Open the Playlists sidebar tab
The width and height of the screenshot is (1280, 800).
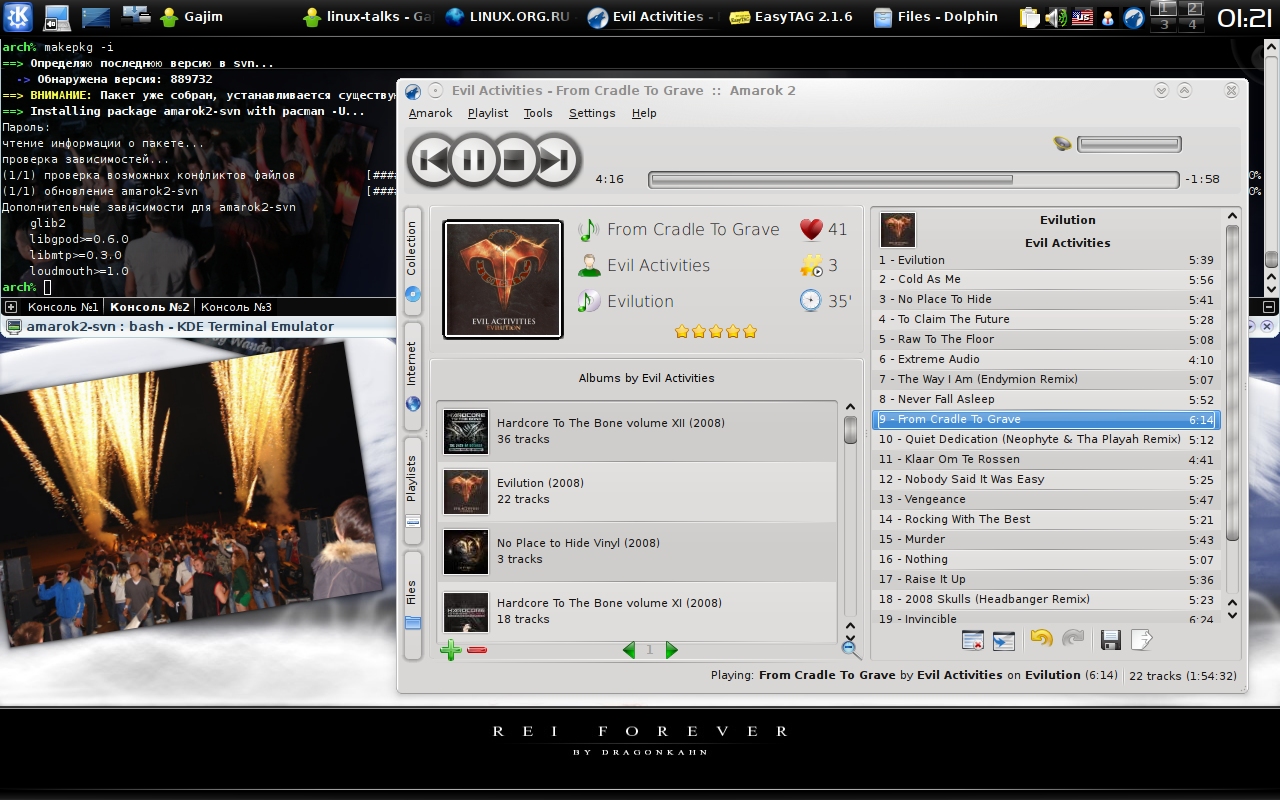(412, 490)
